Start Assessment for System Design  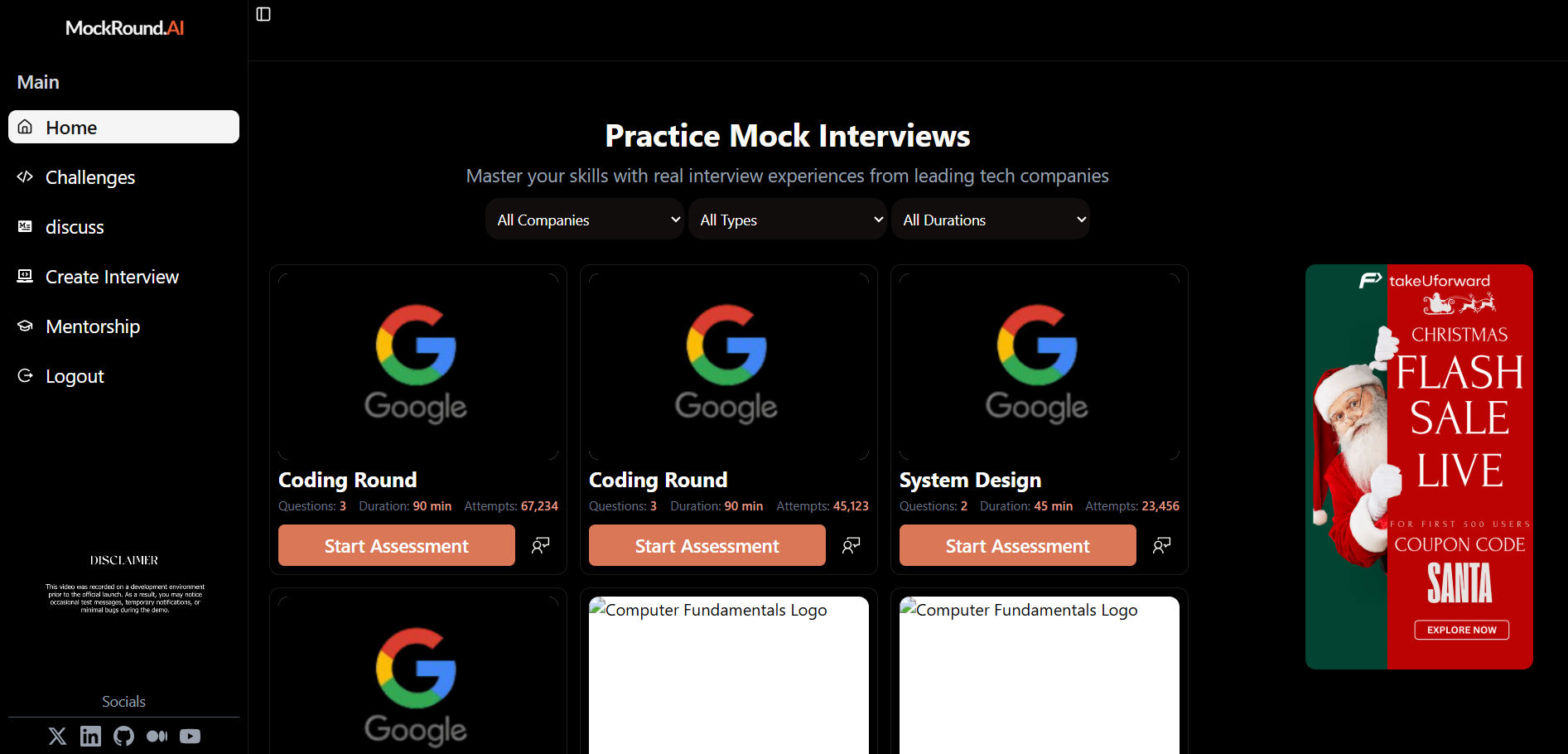click(1018, 545)
